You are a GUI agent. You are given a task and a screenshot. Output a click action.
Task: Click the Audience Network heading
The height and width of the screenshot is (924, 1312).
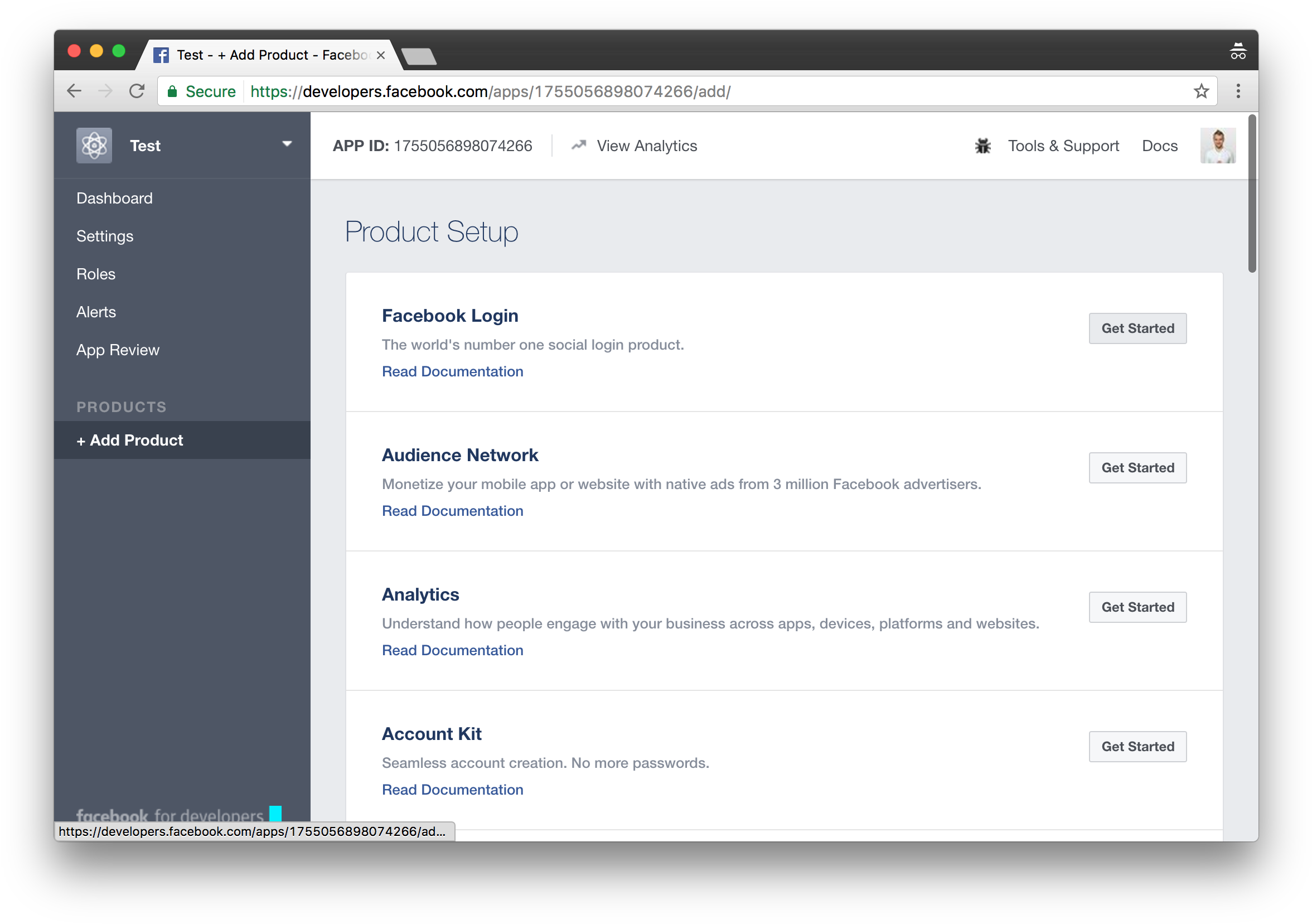click(460, 455)
